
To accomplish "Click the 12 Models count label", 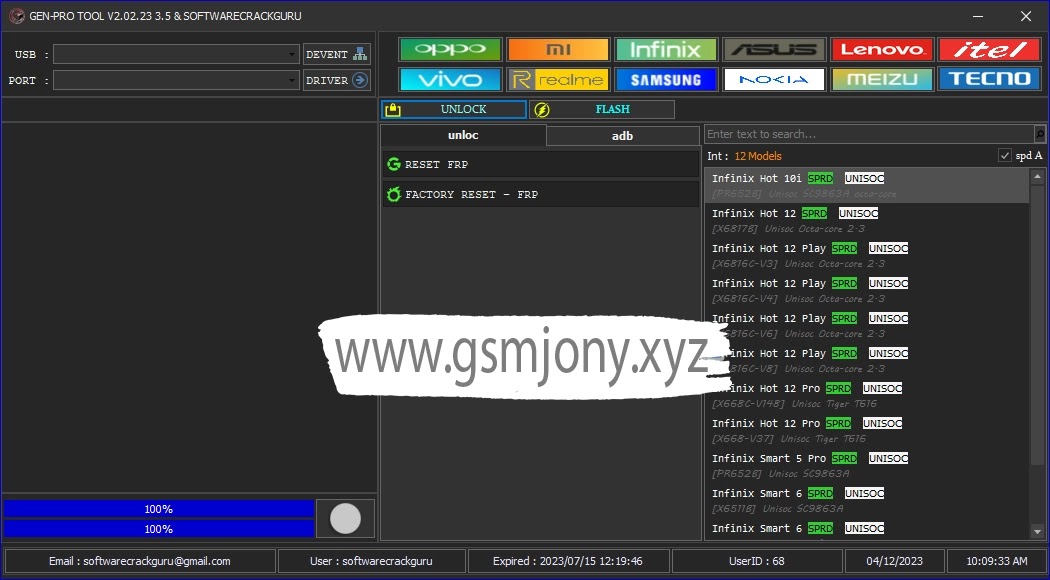I will 758,156.
